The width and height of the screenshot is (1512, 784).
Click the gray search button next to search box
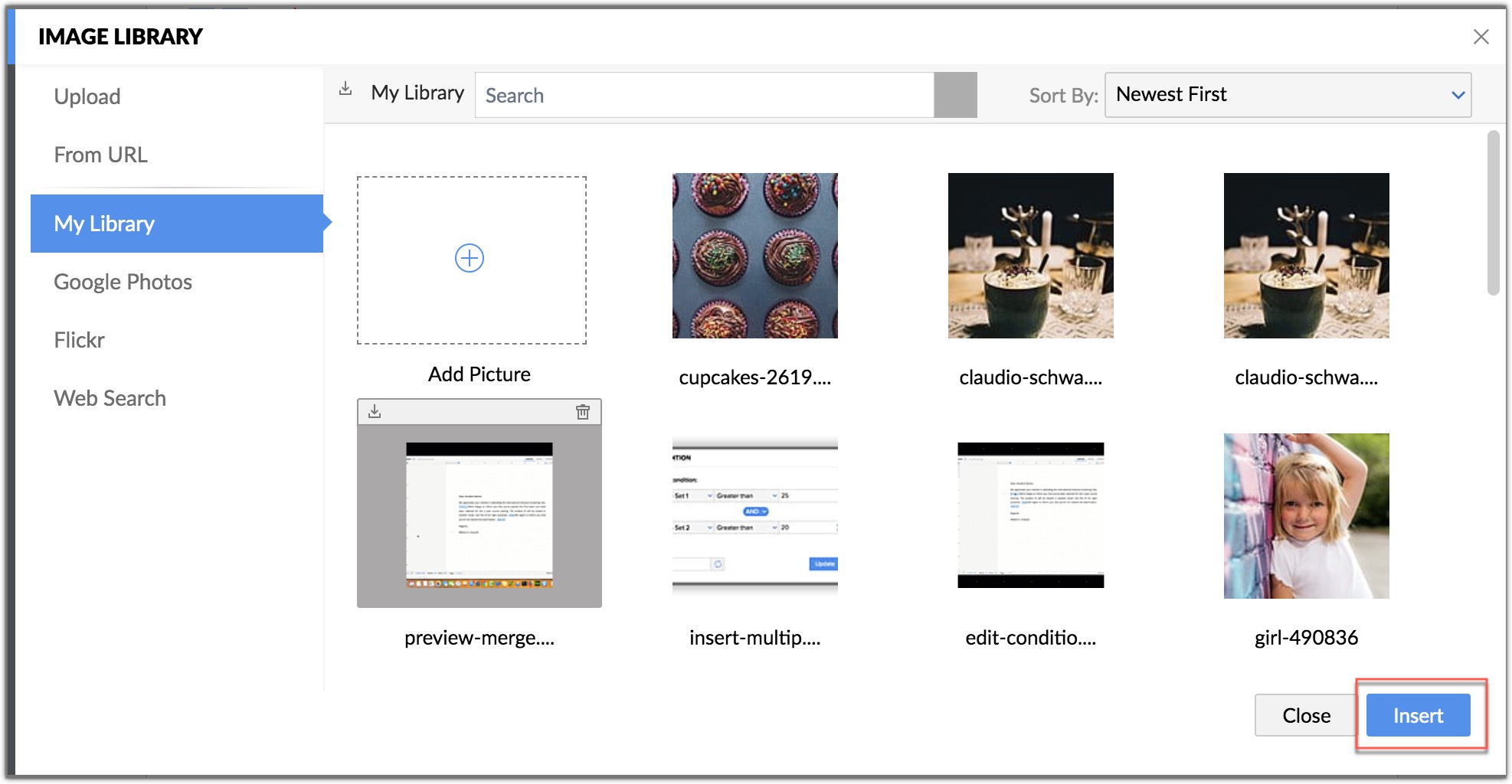click(955, 94)
